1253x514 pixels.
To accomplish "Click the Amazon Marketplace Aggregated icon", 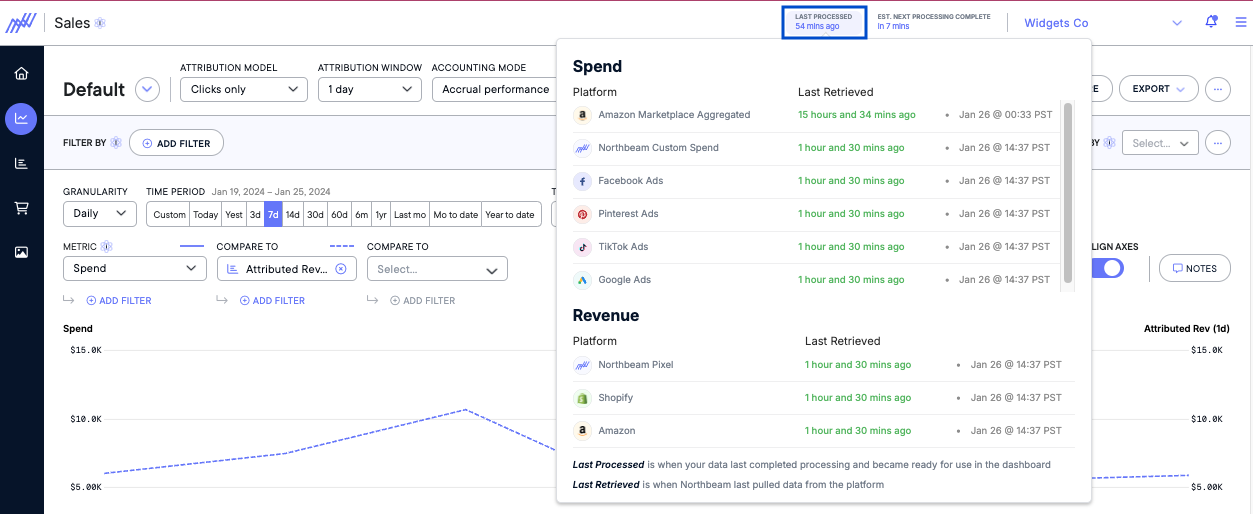I will click(x=582, y=115).
